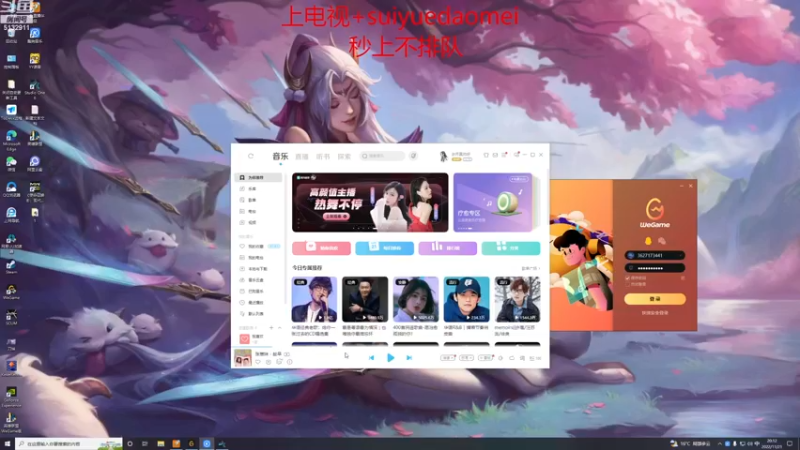Click the green grid shortcut button
The image size is (800, 450).
click(x=511, y=248)
